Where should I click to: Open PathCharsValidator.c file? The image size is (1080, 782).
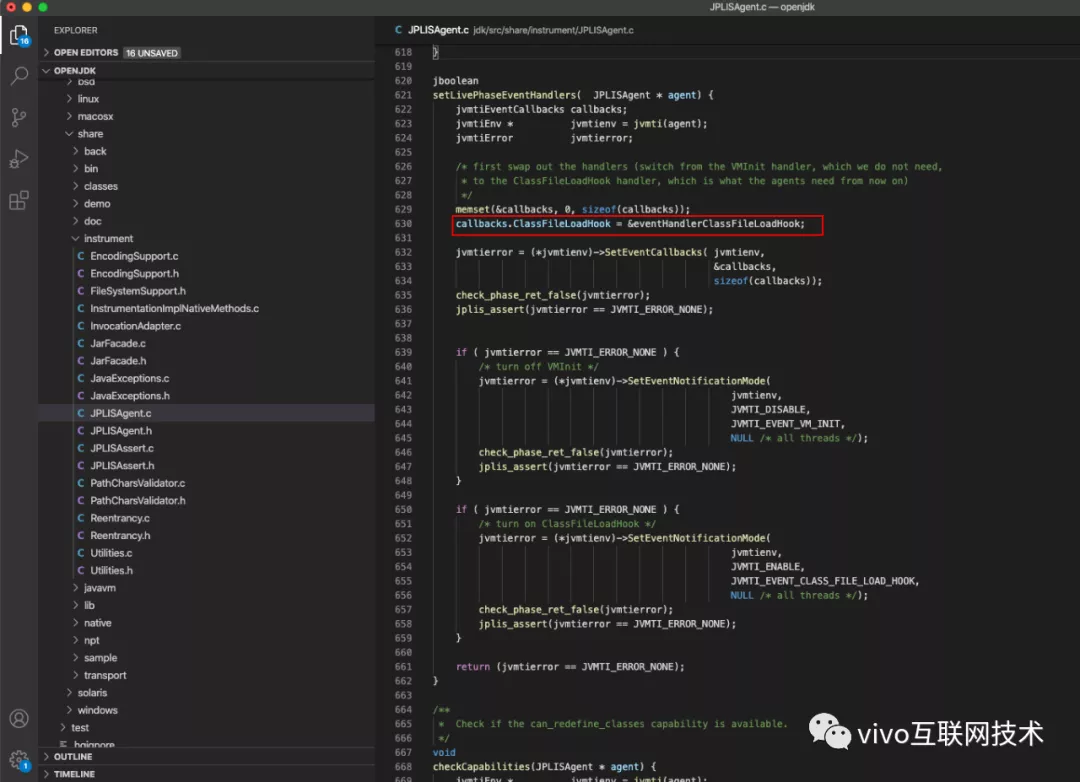tap(138, 483)
